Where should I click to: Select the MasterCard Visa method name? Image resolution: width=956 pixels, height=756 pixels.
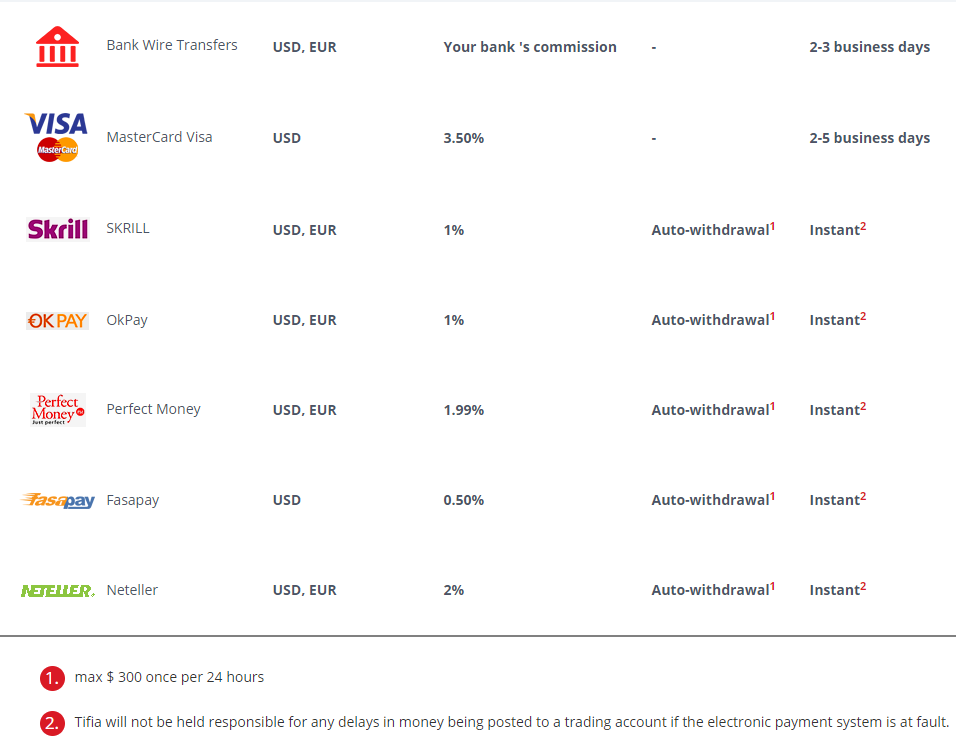[x=159, y=137]
